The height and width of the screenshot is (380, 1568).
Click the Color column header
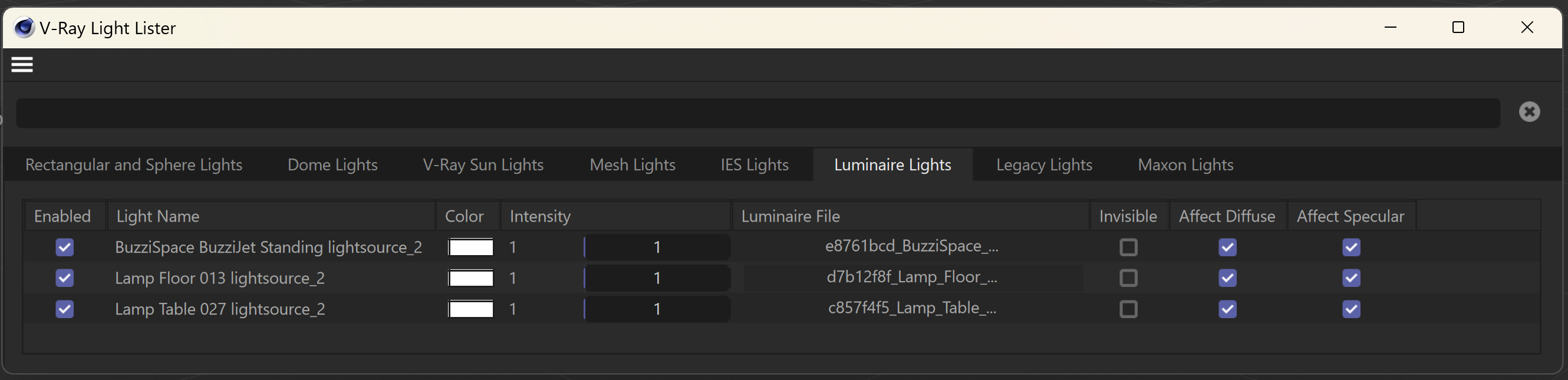[467, 216]
